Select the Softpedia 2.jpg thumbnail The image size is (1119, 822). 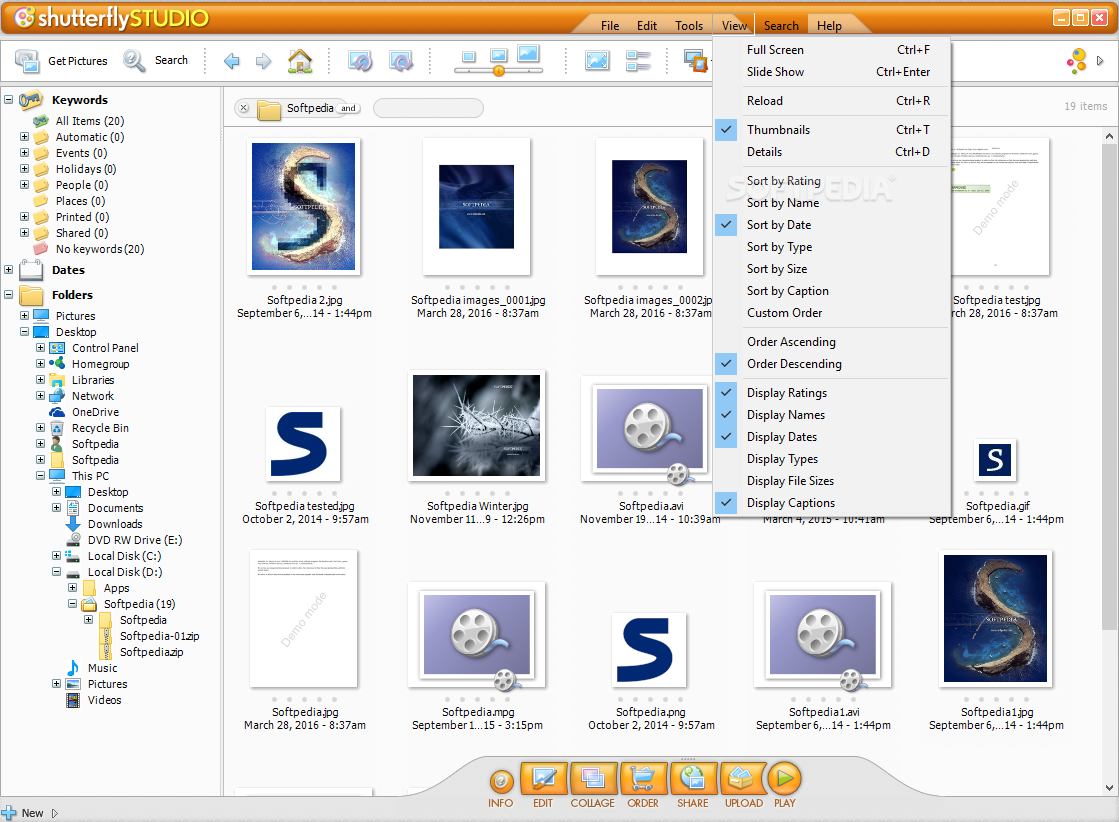303,206
